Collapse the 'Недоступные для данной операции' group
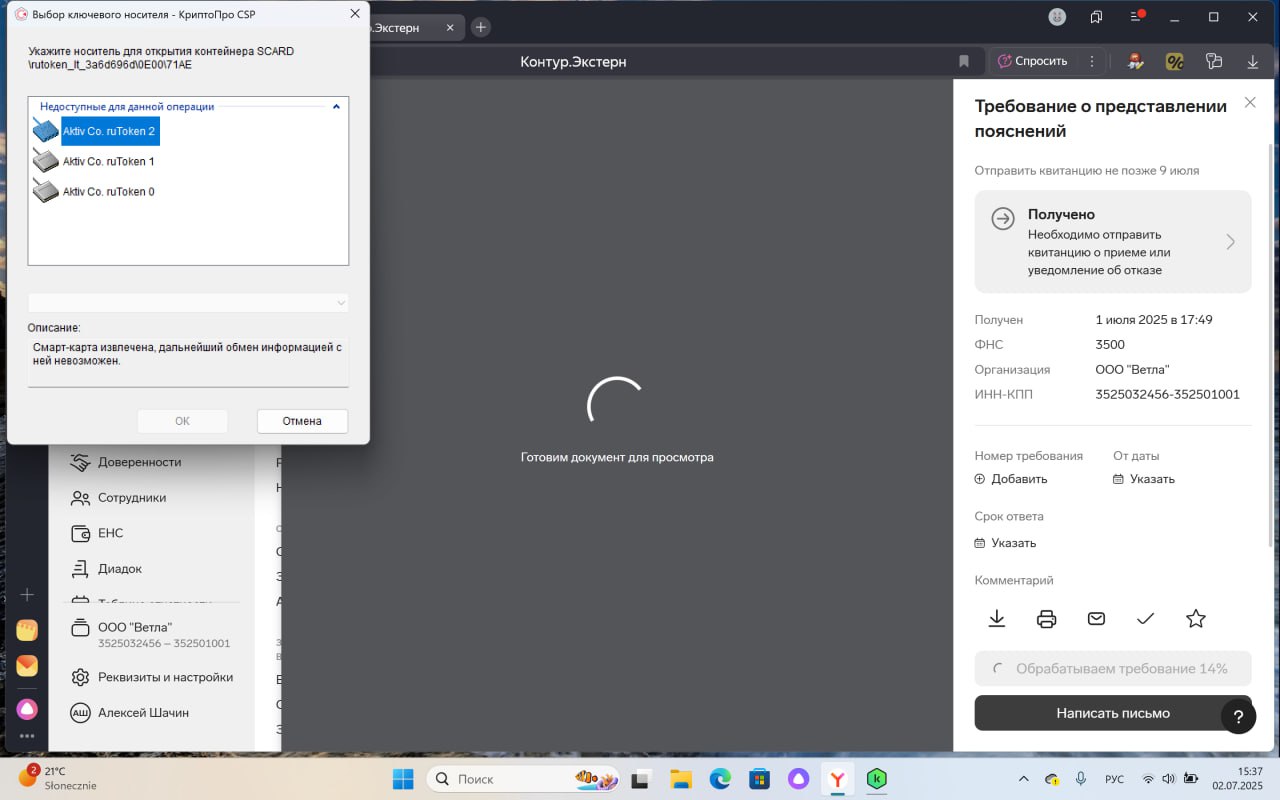Screen dimensions: 1280x800 (x=336, y=106)
